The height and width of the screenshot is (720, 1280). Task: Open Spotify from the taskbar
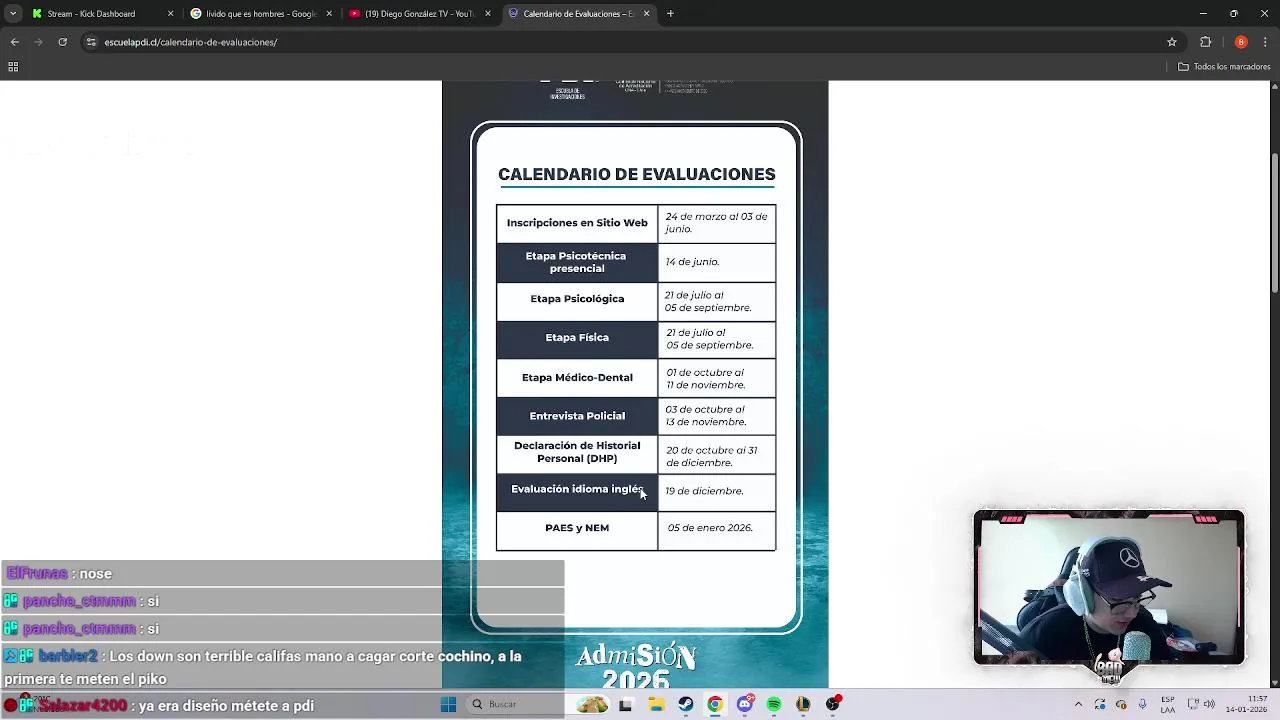point(774,705)
